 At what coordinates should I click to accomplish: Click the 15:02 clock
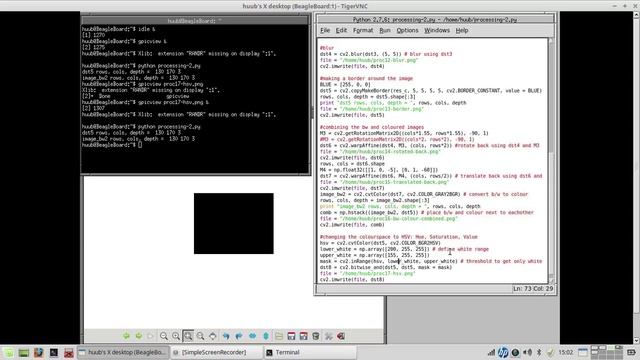(565, 352)
